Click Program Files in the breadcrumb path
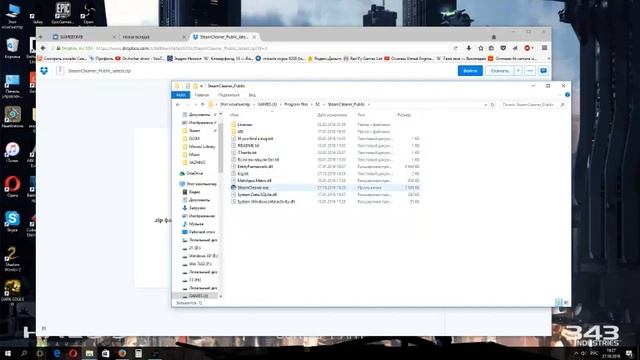Screen dimensions: 640x360 pos(296,104)
